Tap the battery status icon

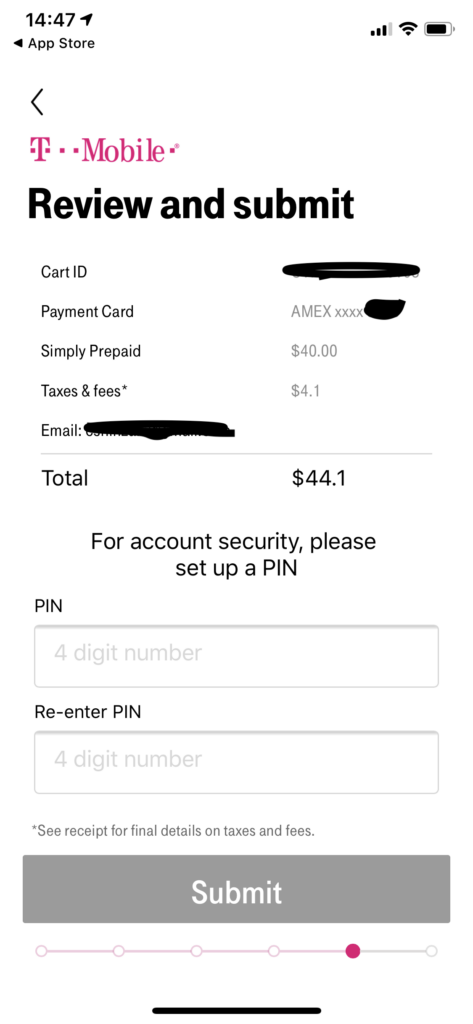pyautogui.click(x=439, y=29)
